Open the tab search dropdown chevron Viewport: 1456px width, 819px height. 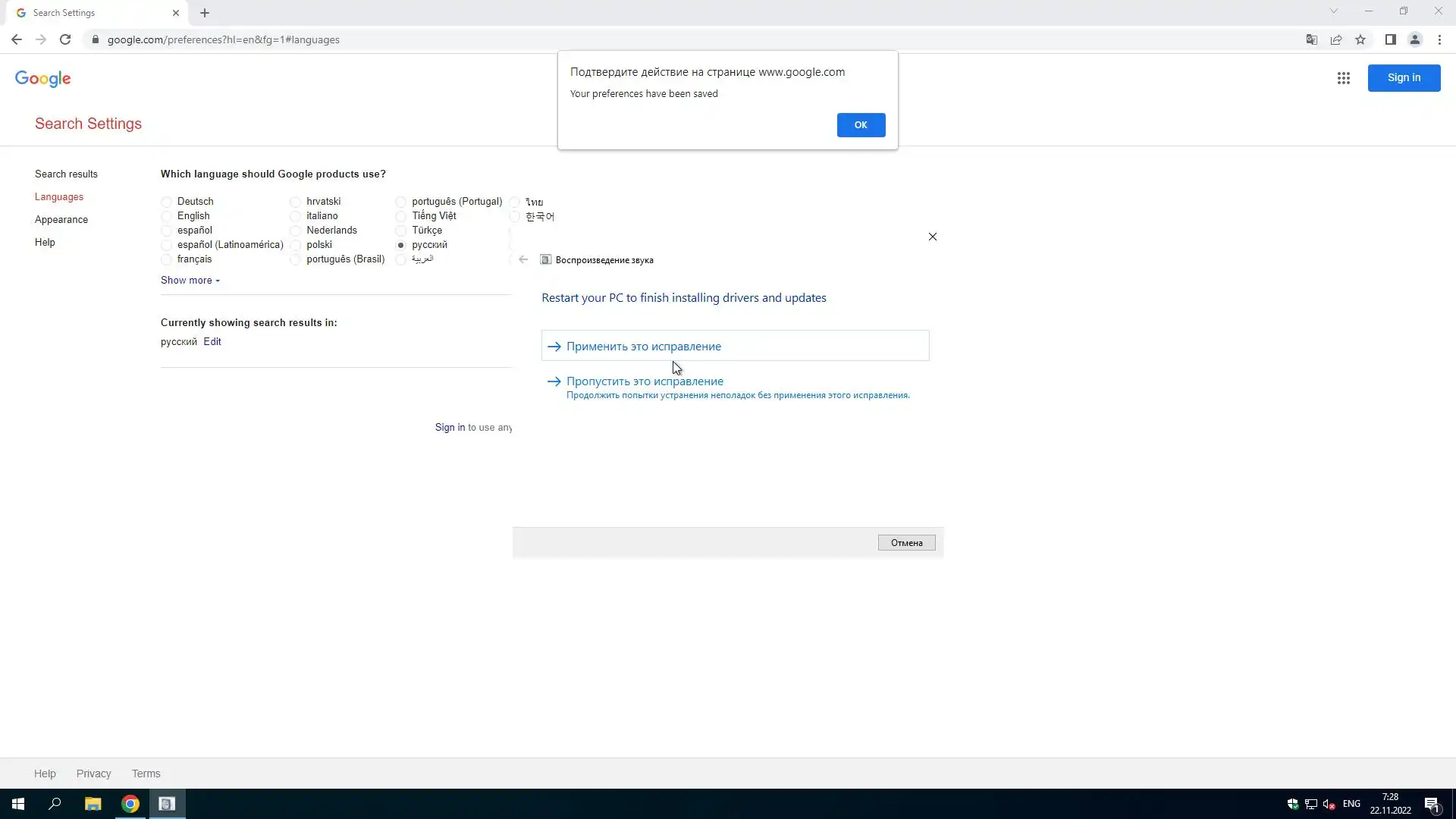[x=1333, y=11]
